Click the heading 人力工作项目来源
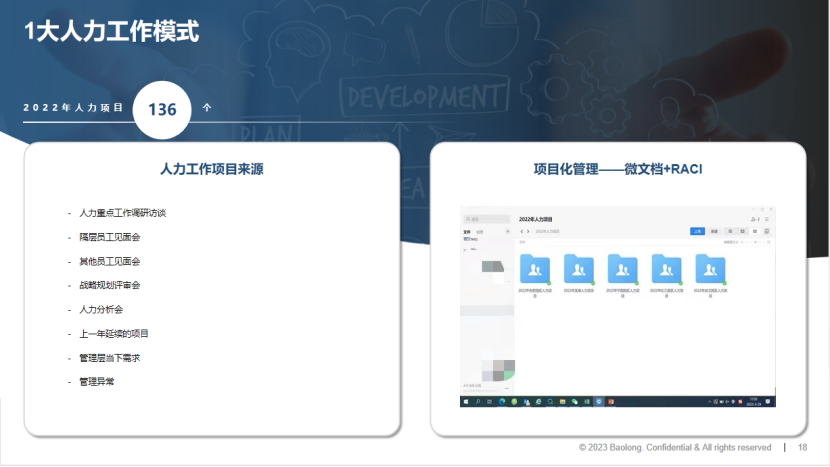The image size is (830, 467). tap(212, 169)
